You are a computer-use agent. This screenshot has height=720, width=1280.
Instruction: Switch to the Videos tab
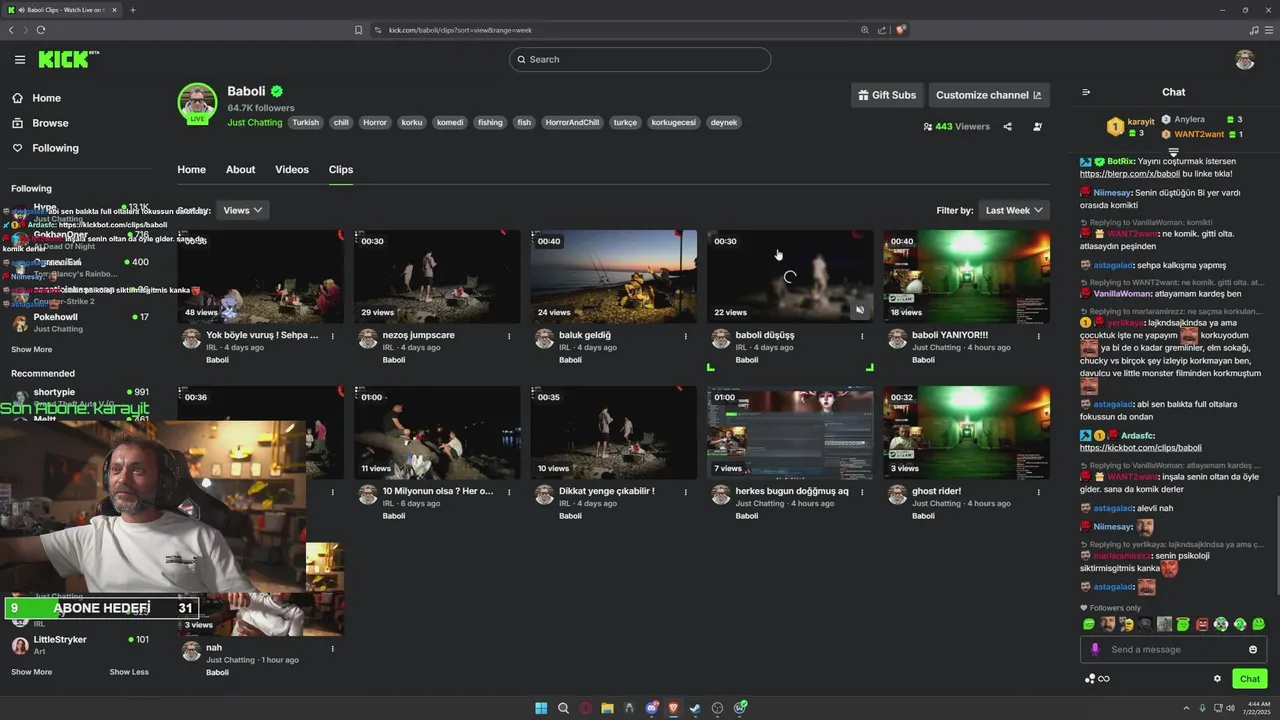coord(292,169)
